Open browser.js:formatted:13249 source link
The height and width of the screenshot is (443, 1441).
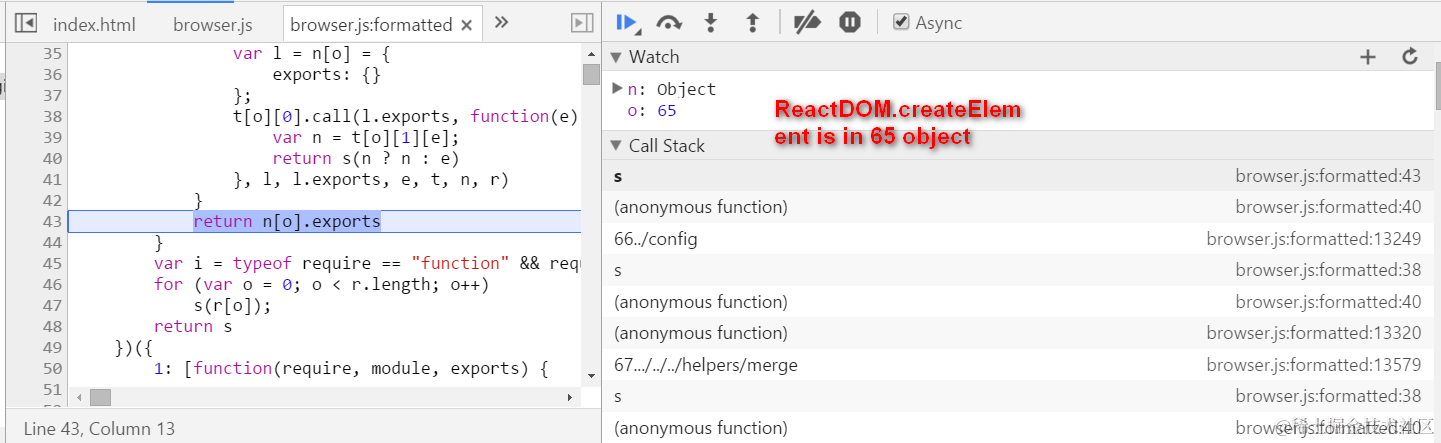1314,239
